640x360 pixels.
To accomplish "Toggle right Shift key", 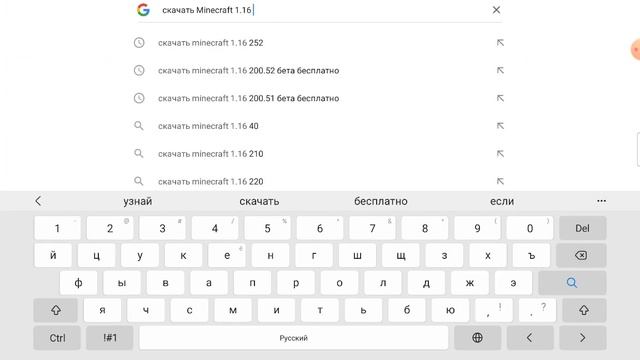I will pyautogui.click(x=584, y=310).
